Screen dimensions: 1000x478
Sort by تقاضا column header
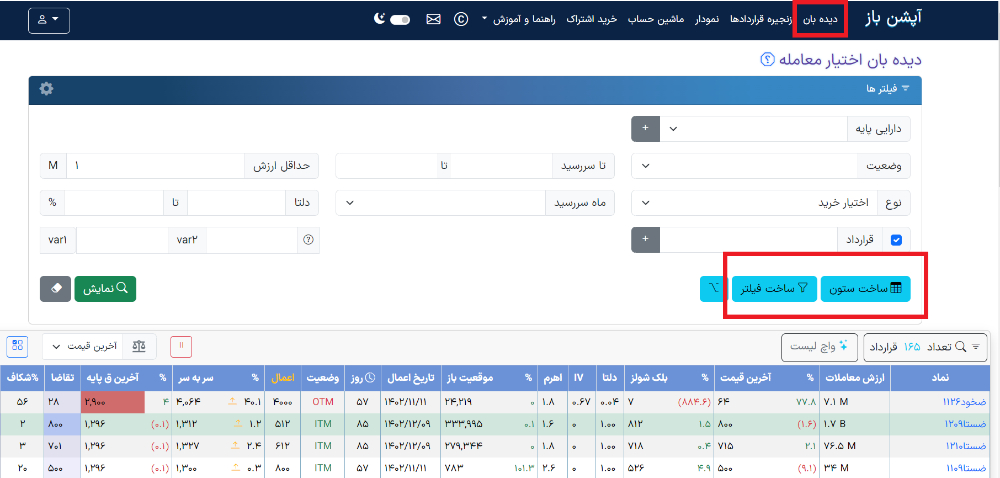click(x=61, y=377)
